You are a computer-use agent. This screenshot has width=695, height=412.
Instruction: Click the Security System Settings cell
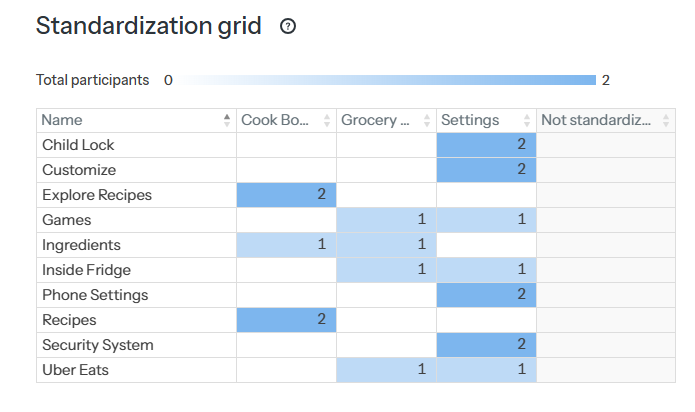point(486,345)
